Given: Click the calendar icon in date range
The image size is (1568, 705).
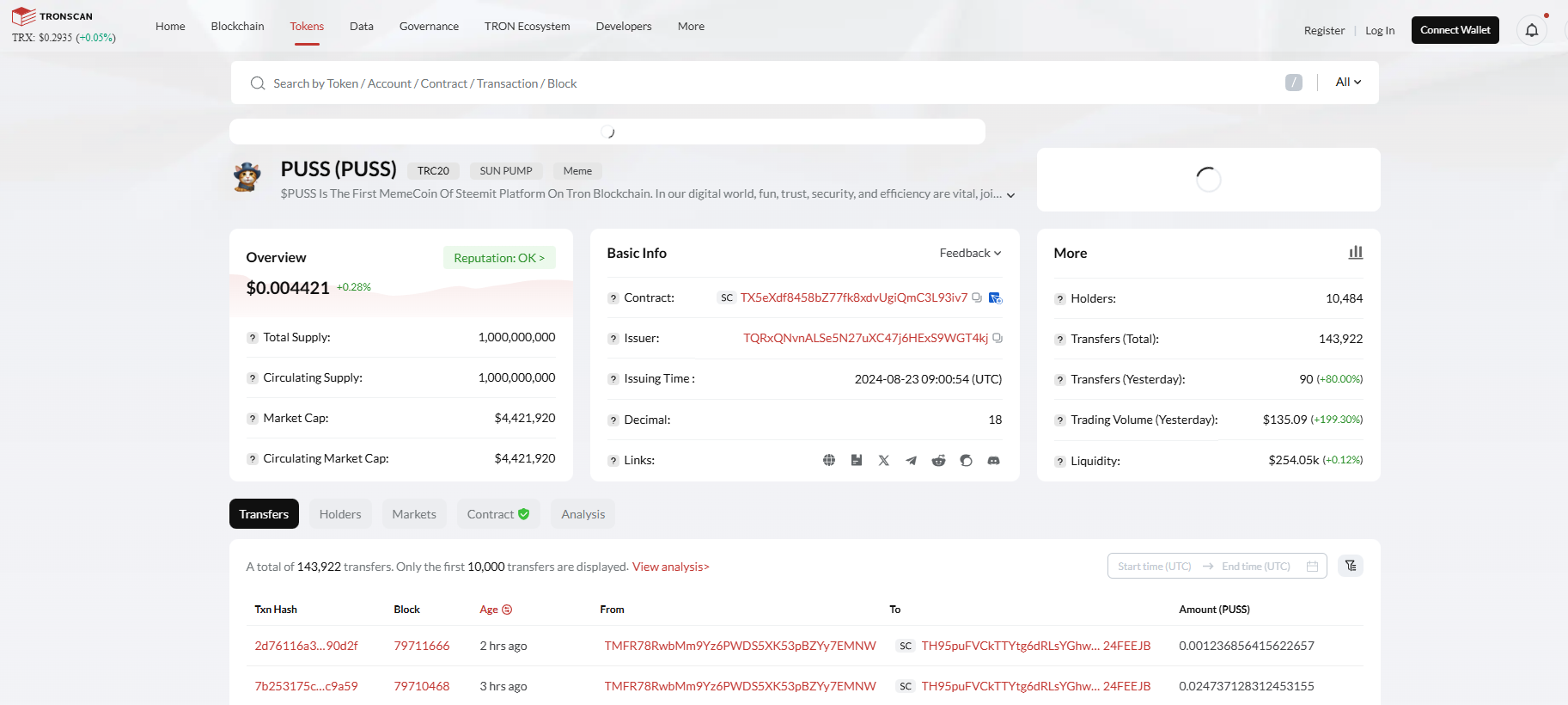Looking at the screenshot, I should click(1312, 567).
